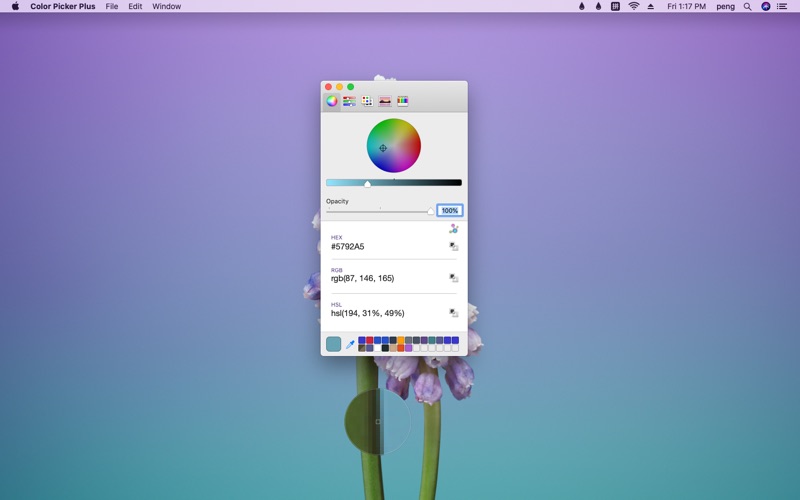Click the Opacity slider handle
This screenshot has height=500, width=800.
pyautogui.click(x=431, y=211)
